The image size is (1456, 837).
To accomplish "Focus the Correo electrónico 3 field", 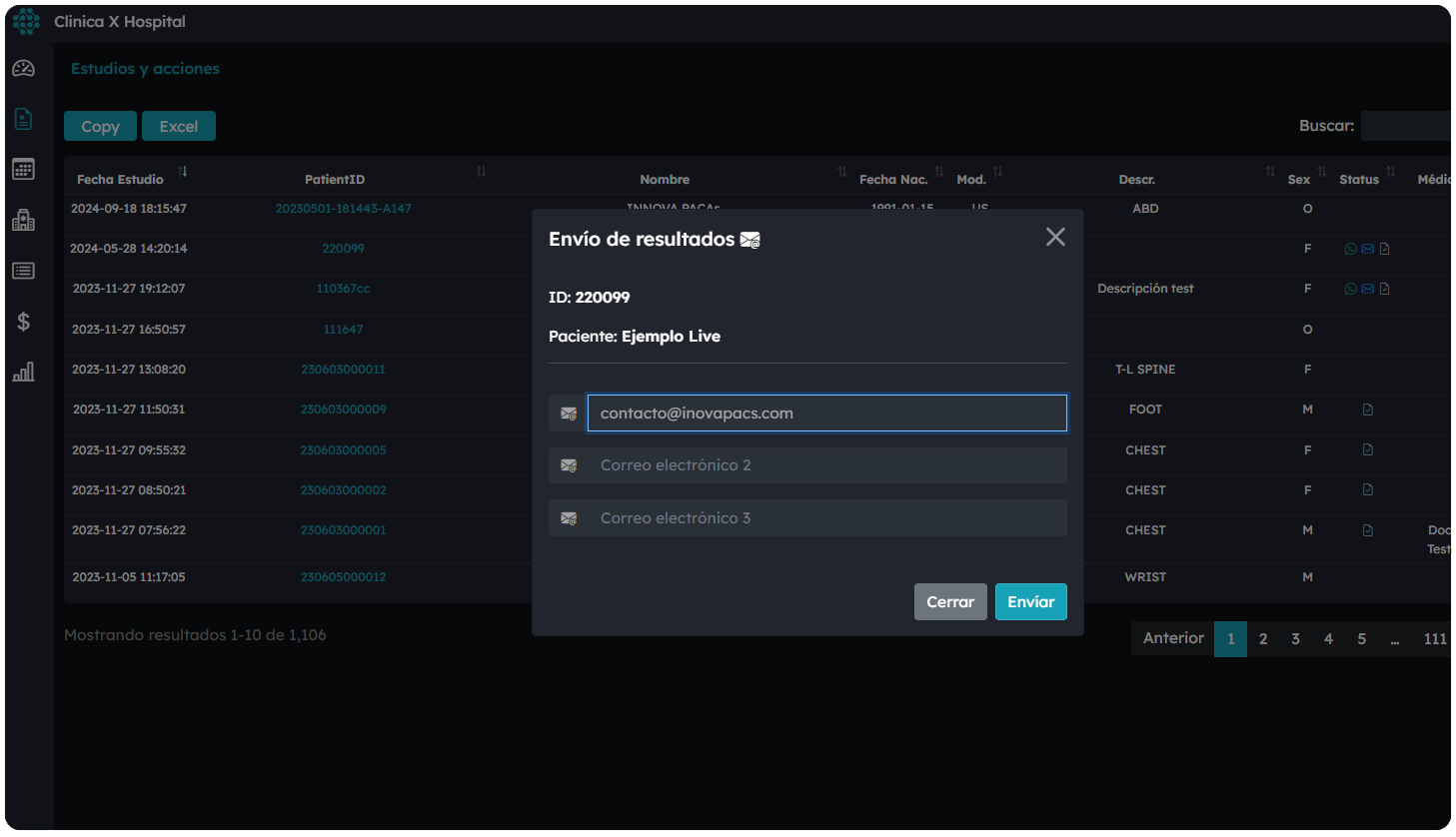I will pos(827,518).
